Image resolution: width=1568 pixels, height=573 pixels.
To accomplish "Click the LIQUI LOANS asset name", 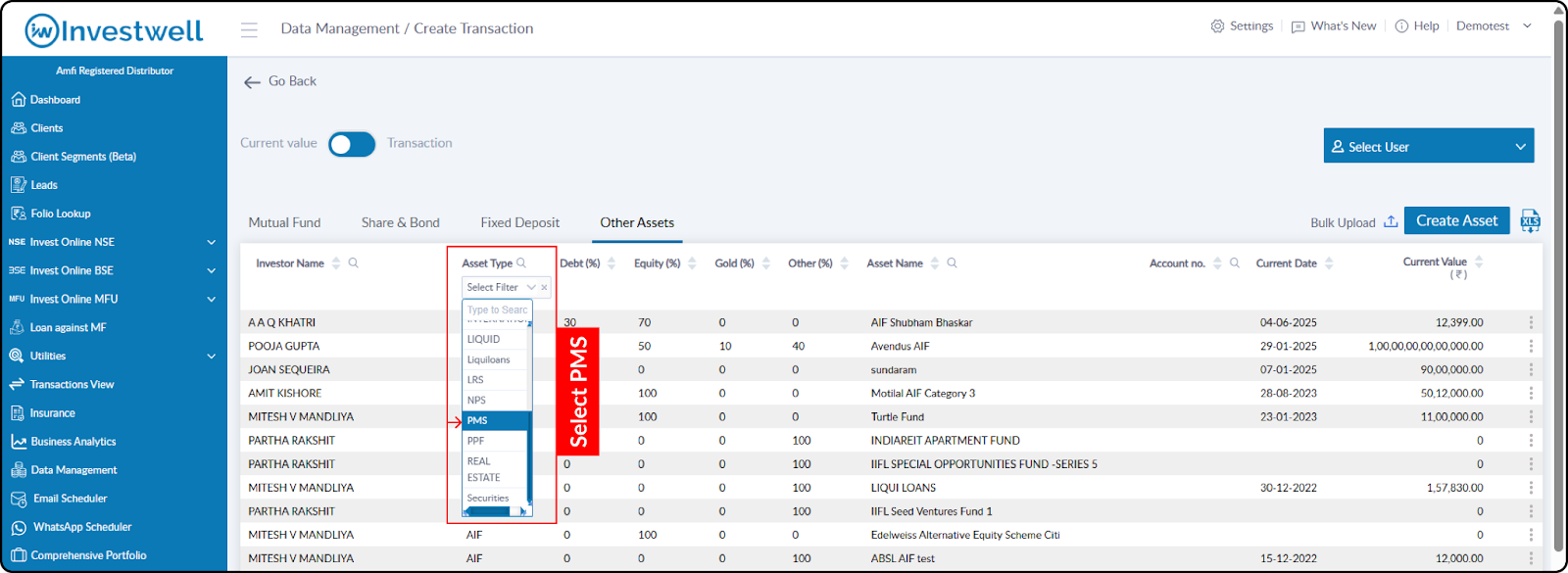I will point(904,488).
